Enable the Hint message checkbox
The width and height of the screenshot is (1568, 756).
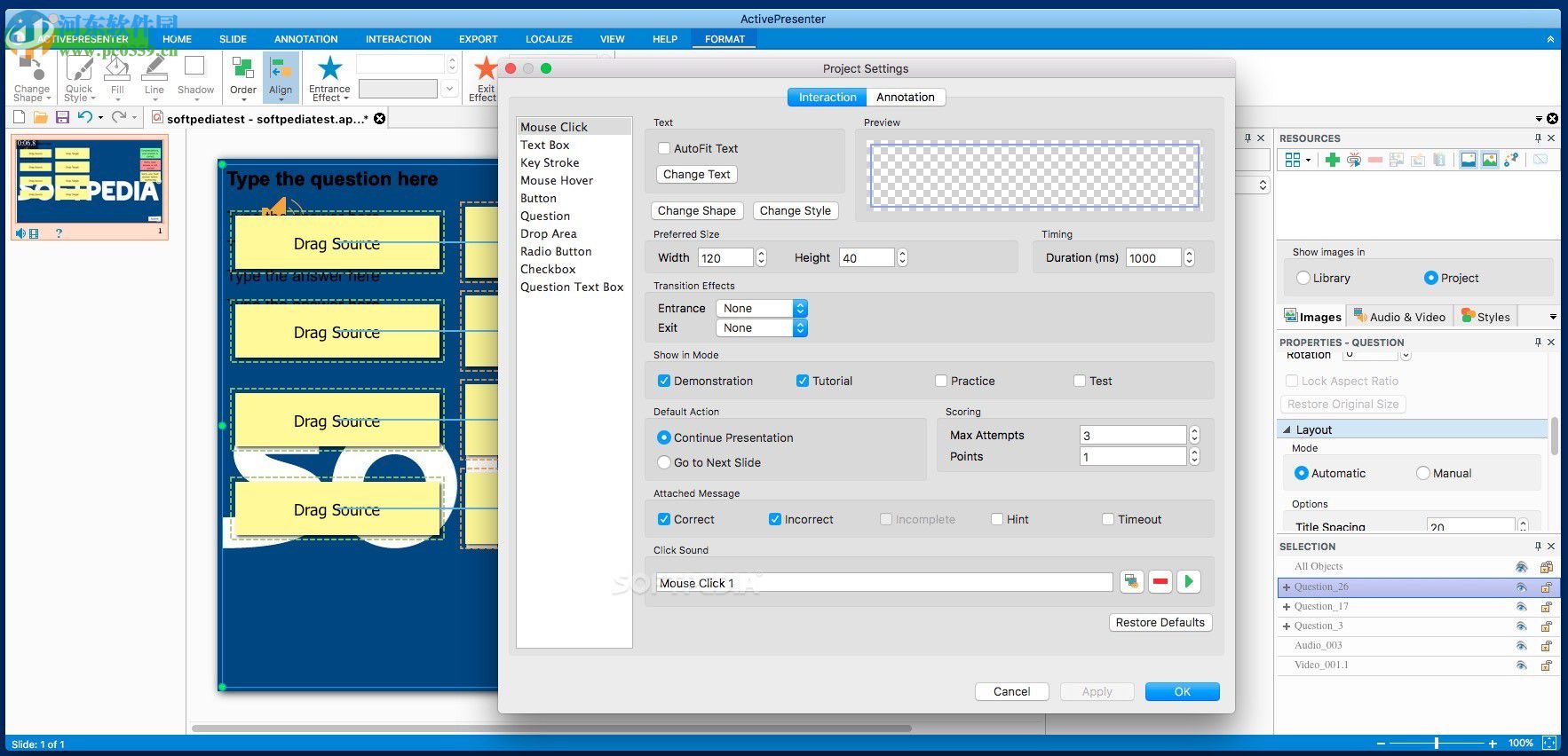pyautogui.click(x=997, y=519)
